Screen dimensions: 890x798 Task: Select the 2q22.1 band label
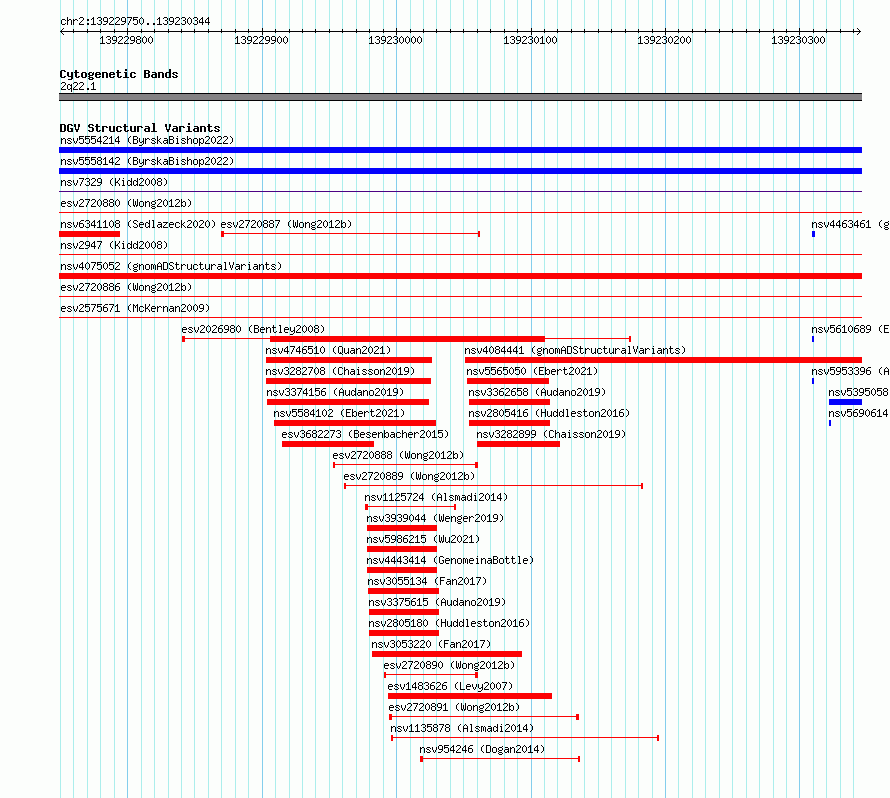tap(78, 86)
